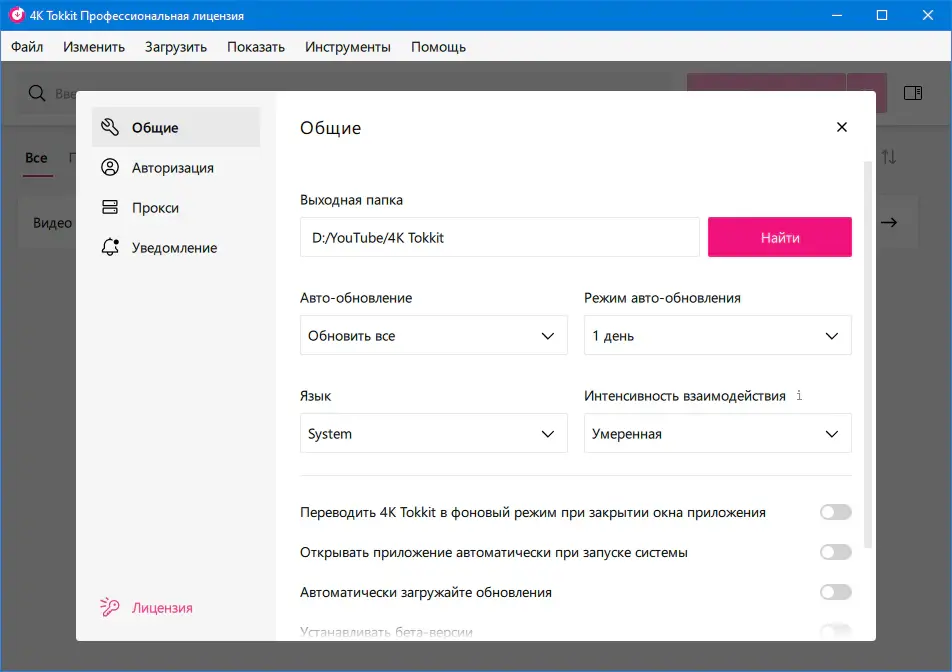Screen dimensions: 952x672
Task: Enable opening app automatically at system startup
Action: point(835,551)
